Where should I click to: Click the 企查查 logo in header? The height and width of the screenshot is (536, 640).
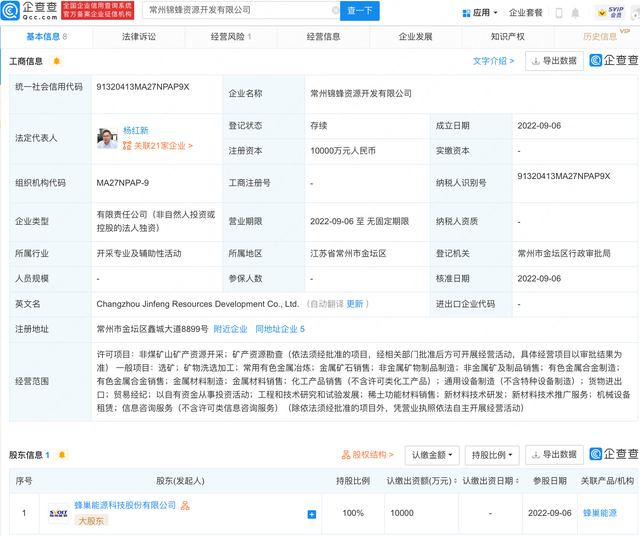coord(30,11)
